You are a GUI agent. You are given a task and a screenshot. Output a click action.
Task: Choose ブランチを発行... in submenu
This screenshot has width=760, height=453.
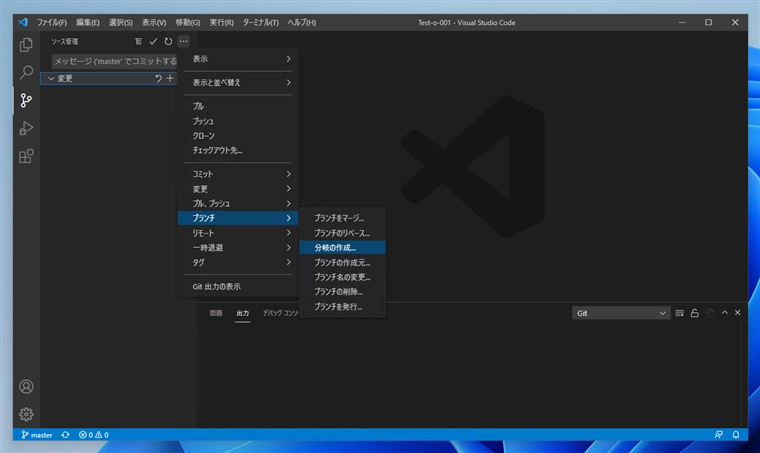click(342, 307)
